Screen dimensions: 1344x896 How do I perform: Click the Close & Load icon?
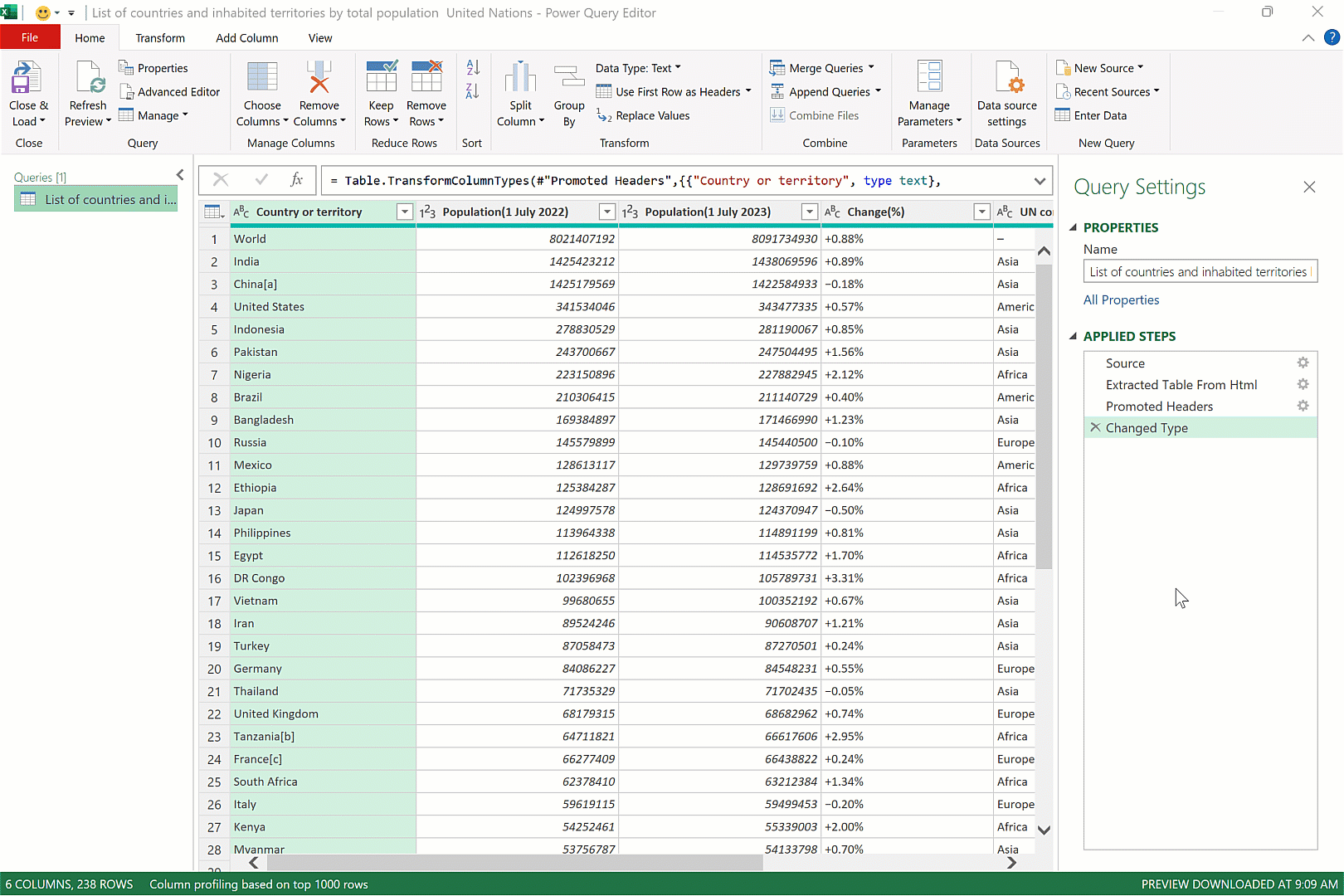click(27, 79)
